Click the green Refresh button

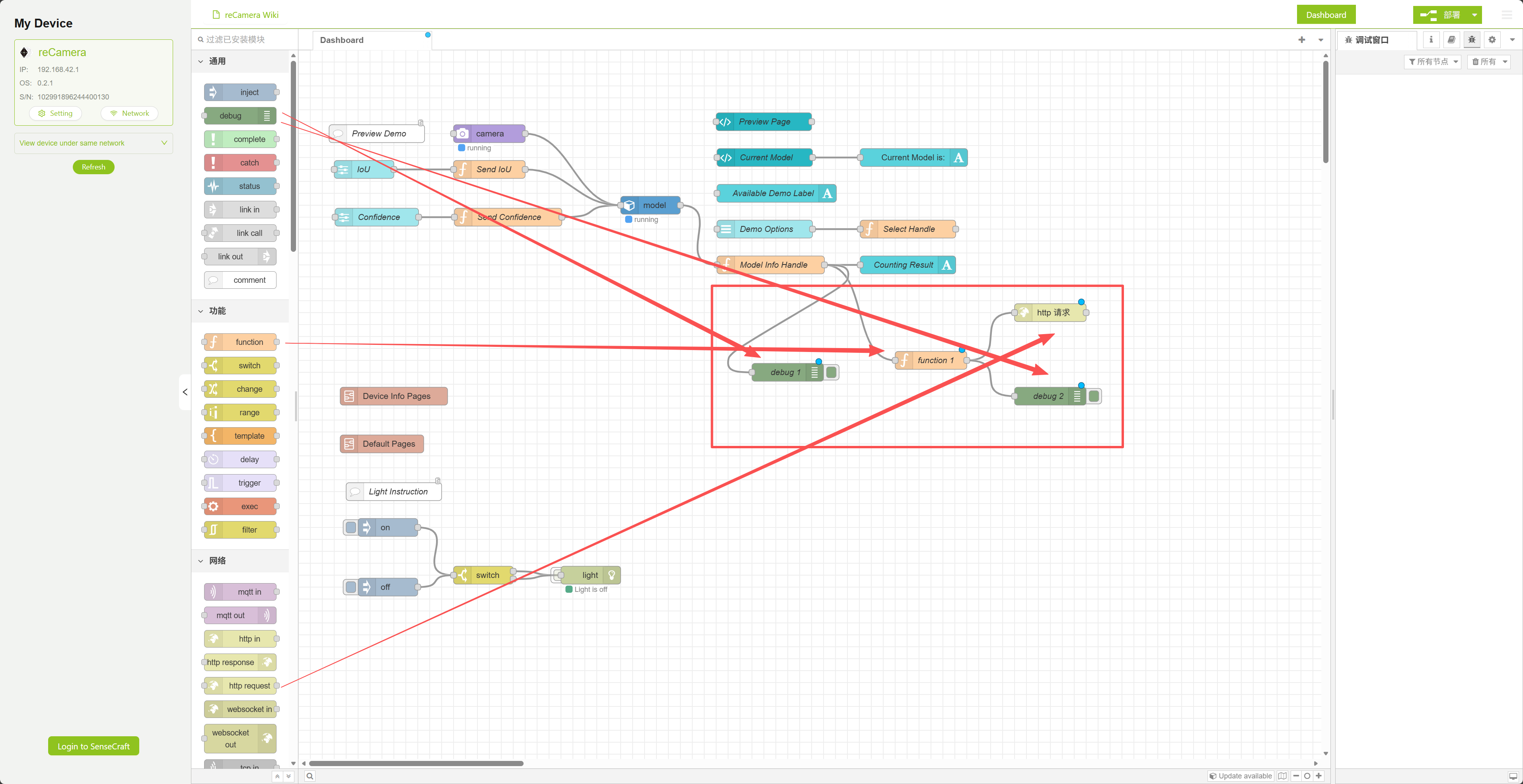tap(93, 167)
